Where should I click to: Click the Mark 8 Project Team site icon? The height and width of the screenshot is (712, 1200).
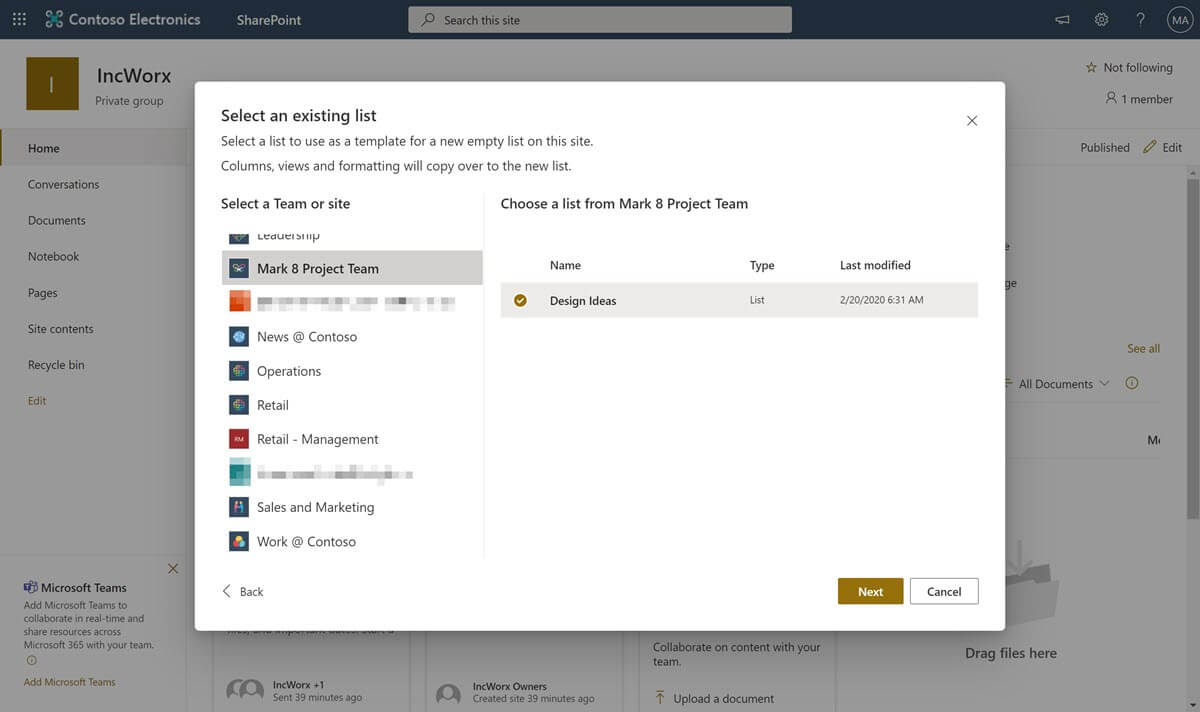click(238, 268)
